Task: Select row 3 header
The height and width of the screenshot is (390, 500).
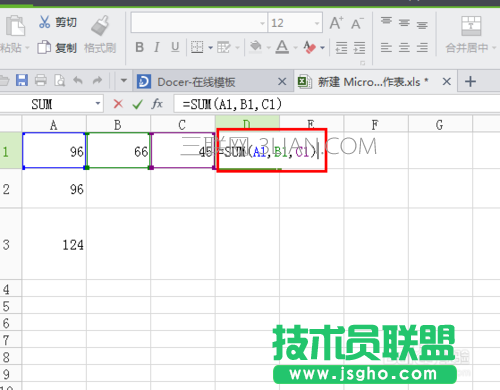Action: click(x=11, y=244)
